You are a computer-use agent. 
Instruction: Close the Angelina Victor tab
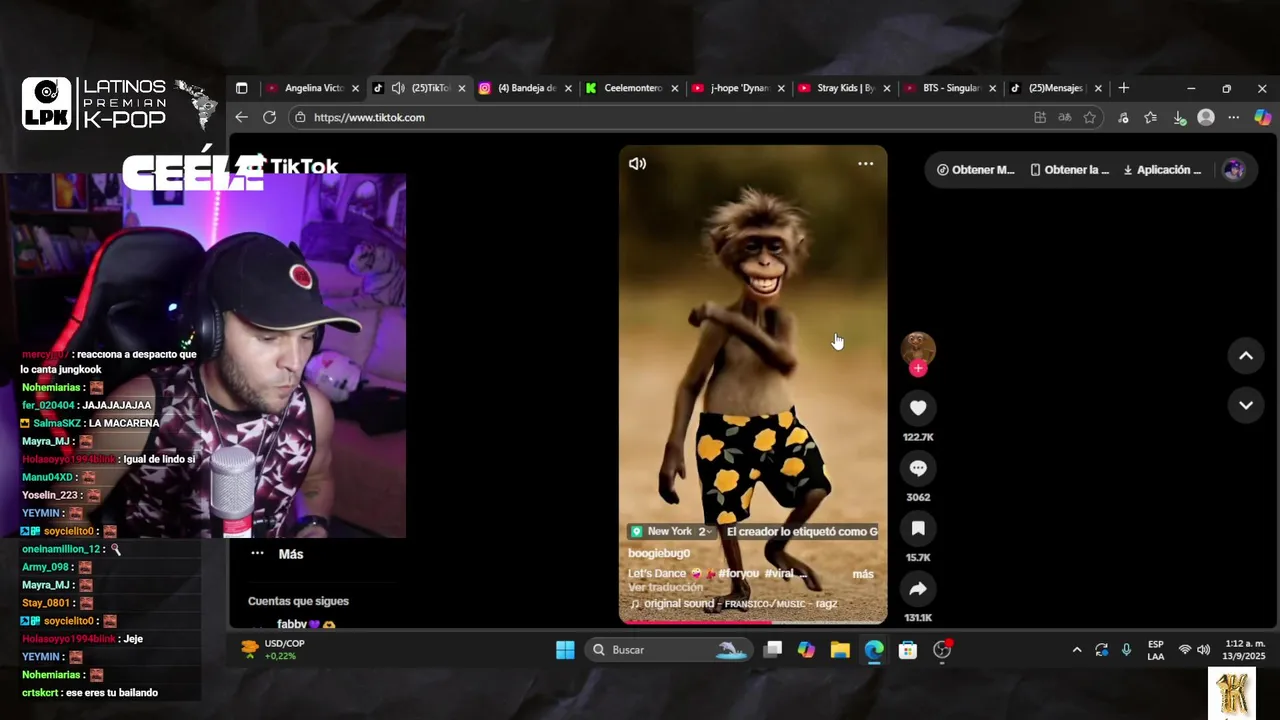(355, 88)
